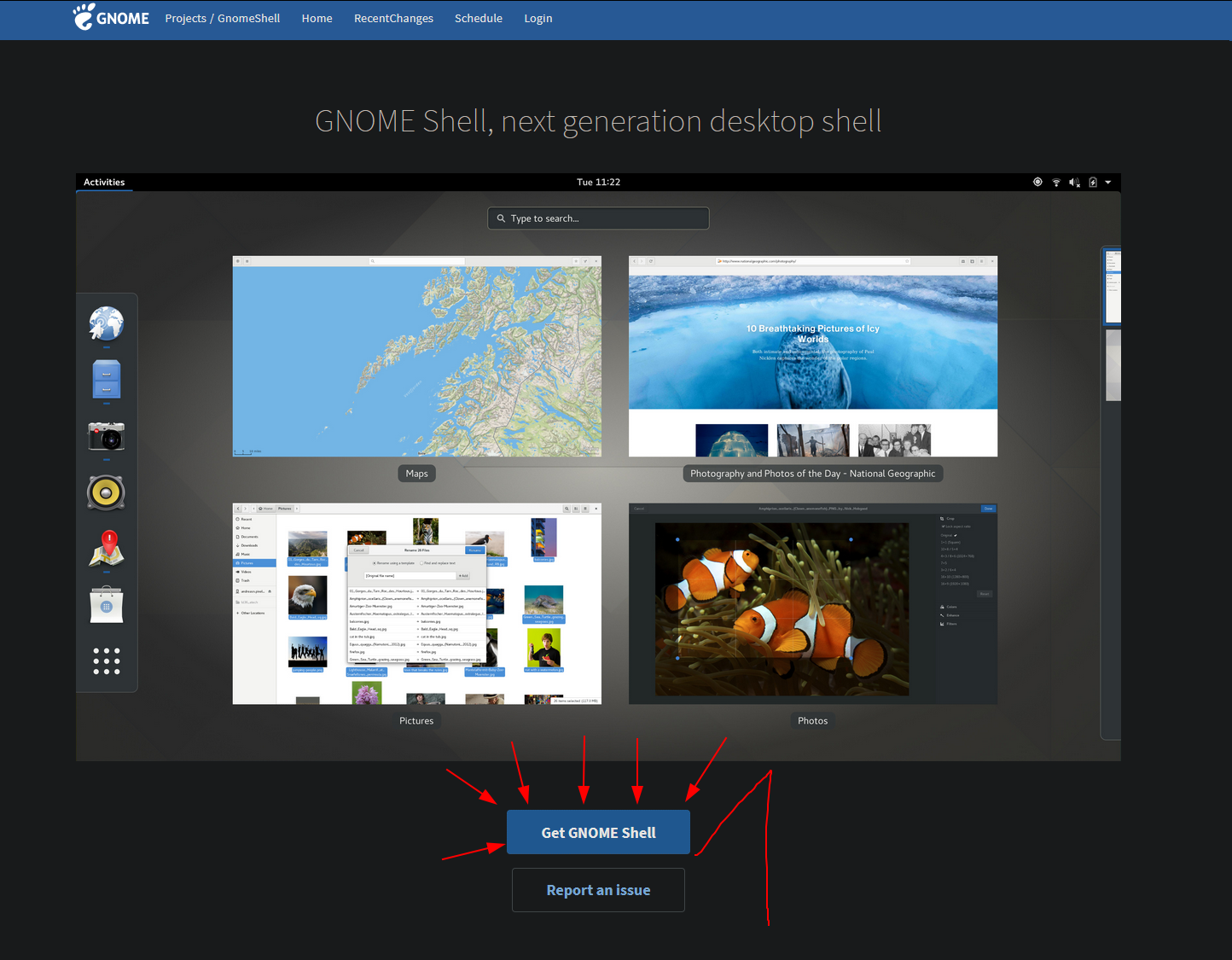Click the group of men black-and-white photo

click(894, 440)
